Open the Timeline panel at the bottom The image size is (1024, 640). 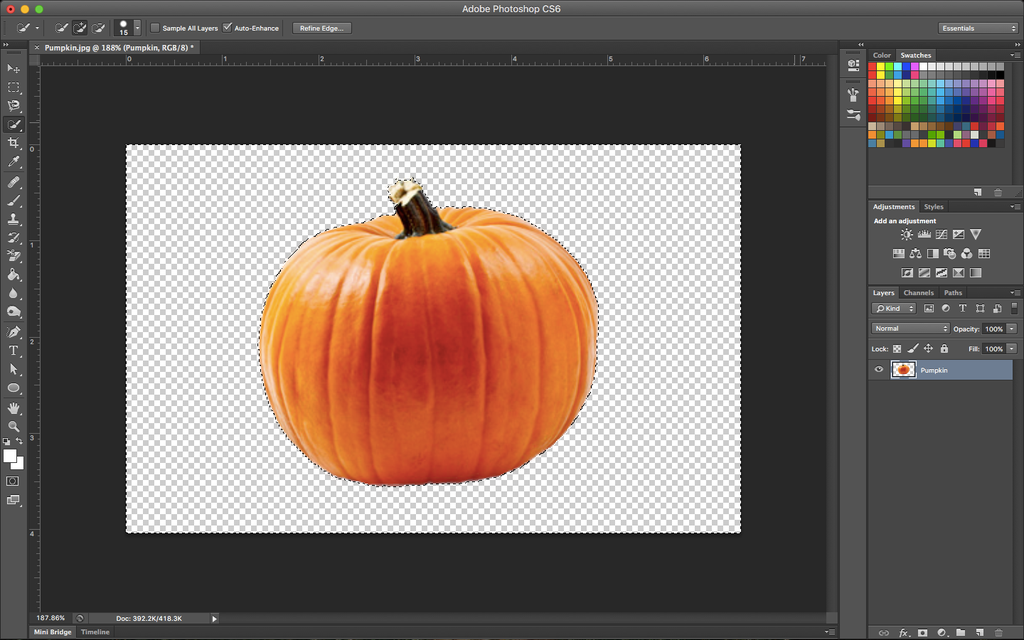(95, 632)
